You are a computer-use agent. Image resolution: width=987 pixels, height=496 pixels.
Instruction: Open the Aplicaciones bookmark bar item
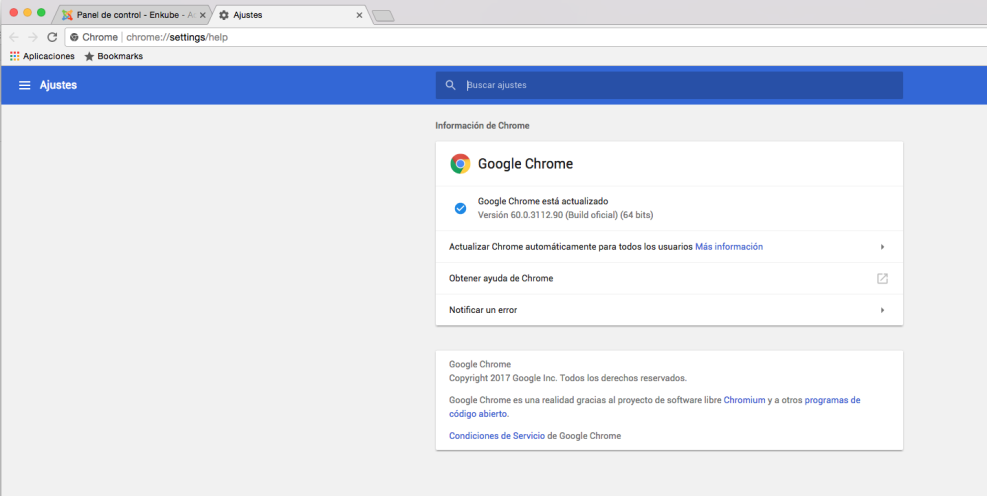[42, 56]
